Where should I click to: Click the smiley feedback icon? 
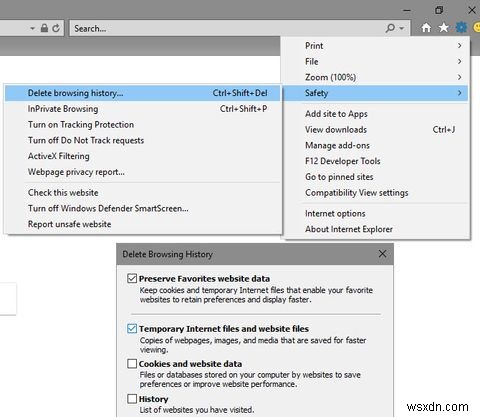pos(477,27)
